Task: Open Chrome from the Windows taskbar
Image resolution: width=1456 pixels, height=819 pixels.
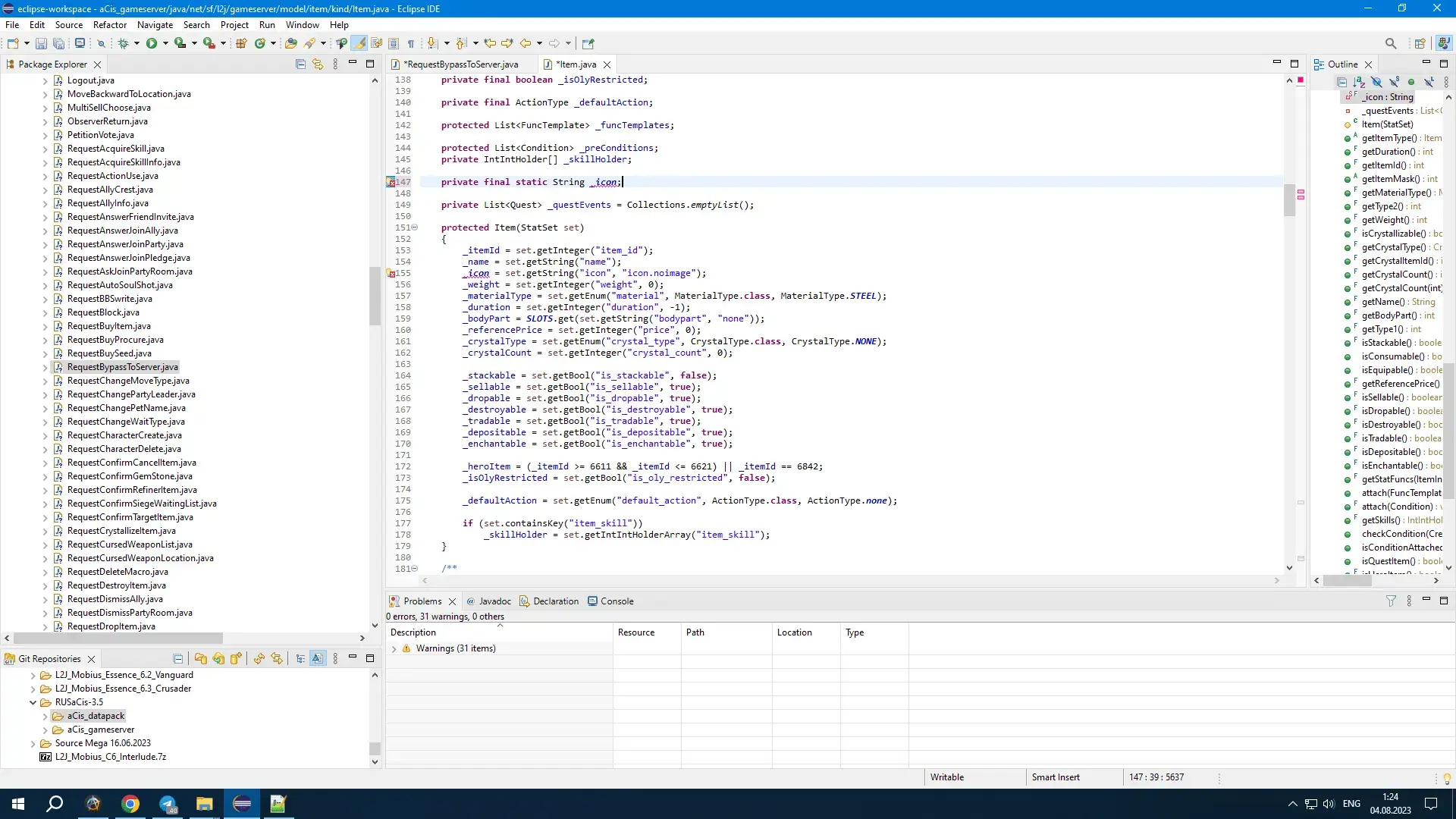Action: point(130,804)
